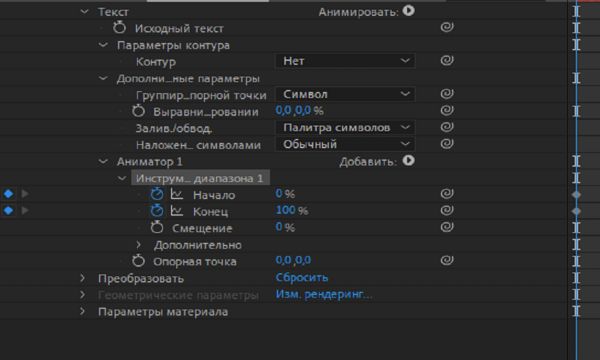Expand the Преобразовать group
The height and width of the screenshot is (360, 600).
82,278
